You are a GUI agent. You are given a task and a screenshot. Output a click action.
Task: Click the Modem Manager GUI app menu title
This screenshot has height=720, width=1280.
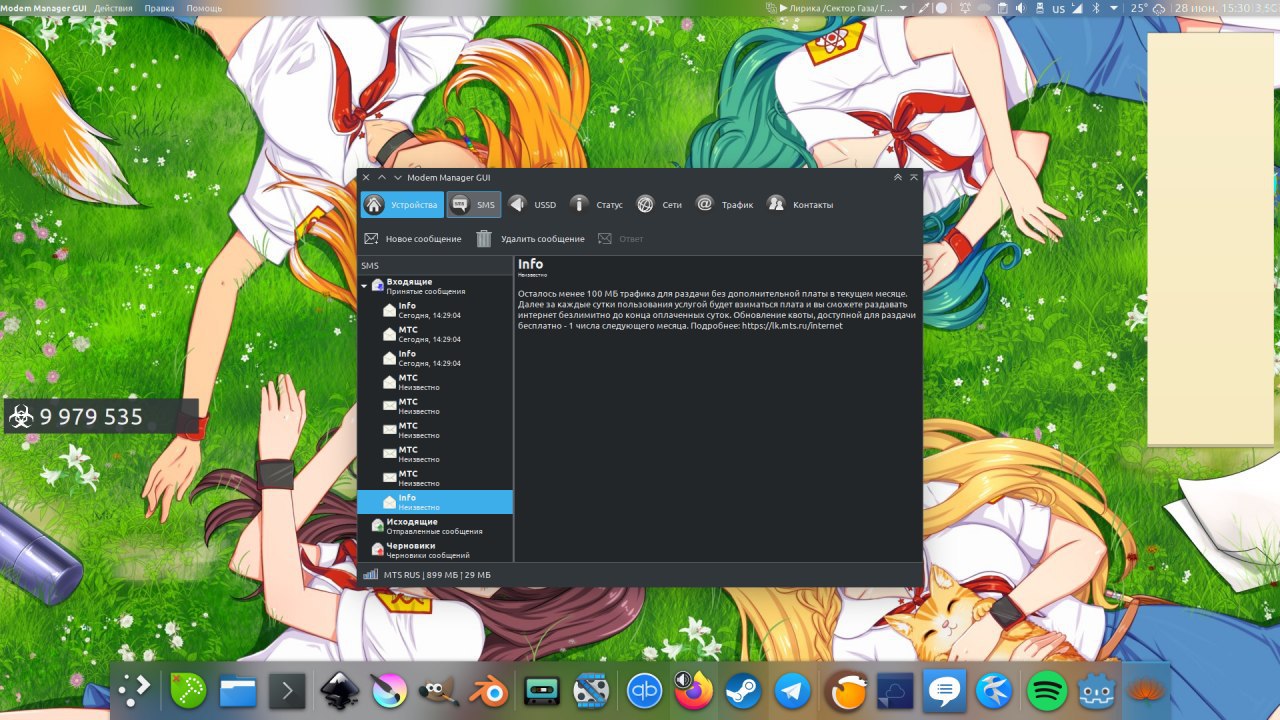point(44,8)
